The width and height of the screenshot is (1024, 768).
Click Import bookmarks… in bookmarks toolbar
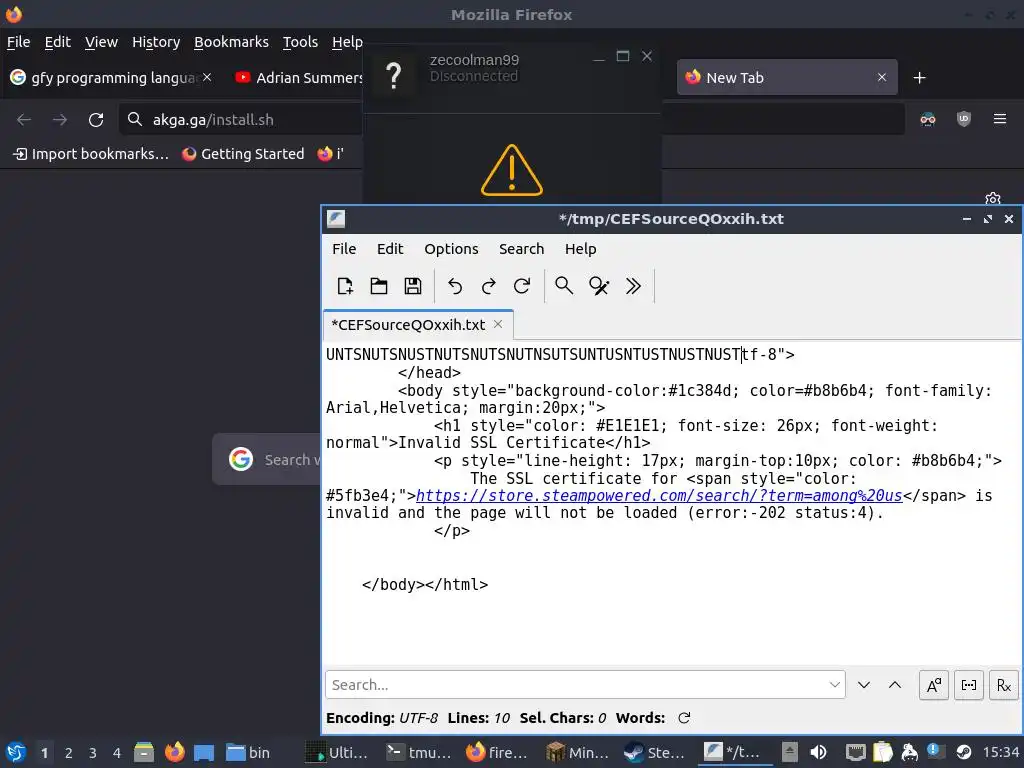coord(91,154)
